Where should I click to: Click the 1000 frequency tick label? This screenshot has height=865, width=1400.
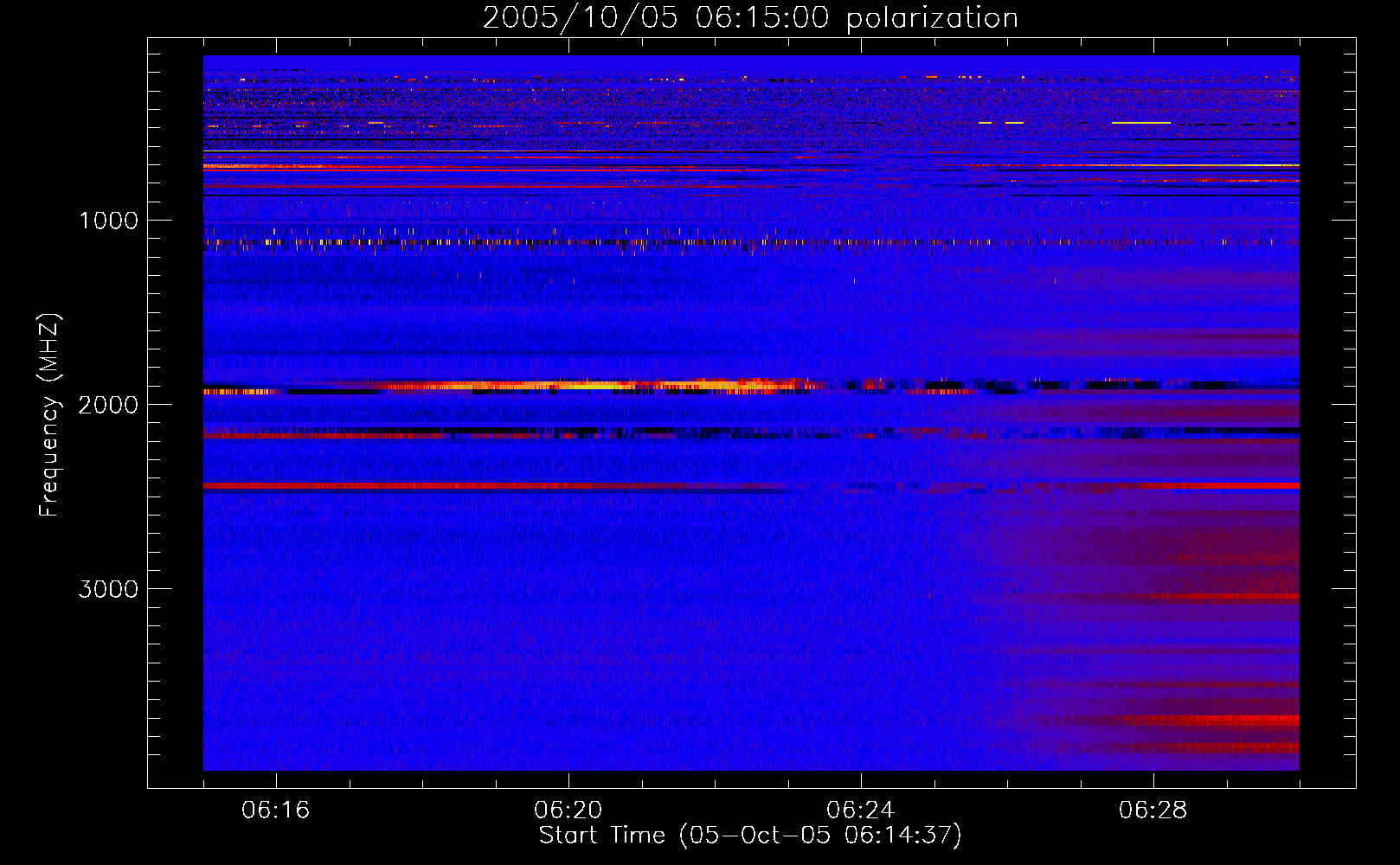pyautogui.click(x=108, y=221)
